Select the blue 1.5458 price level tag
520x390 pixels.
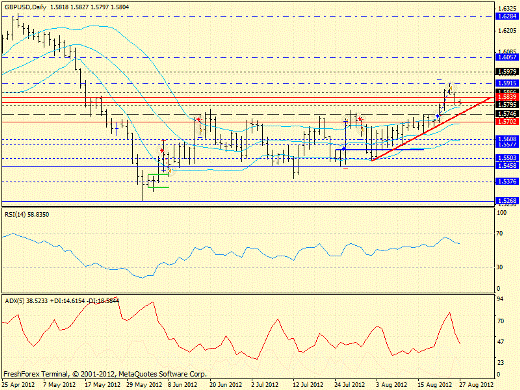507,165
